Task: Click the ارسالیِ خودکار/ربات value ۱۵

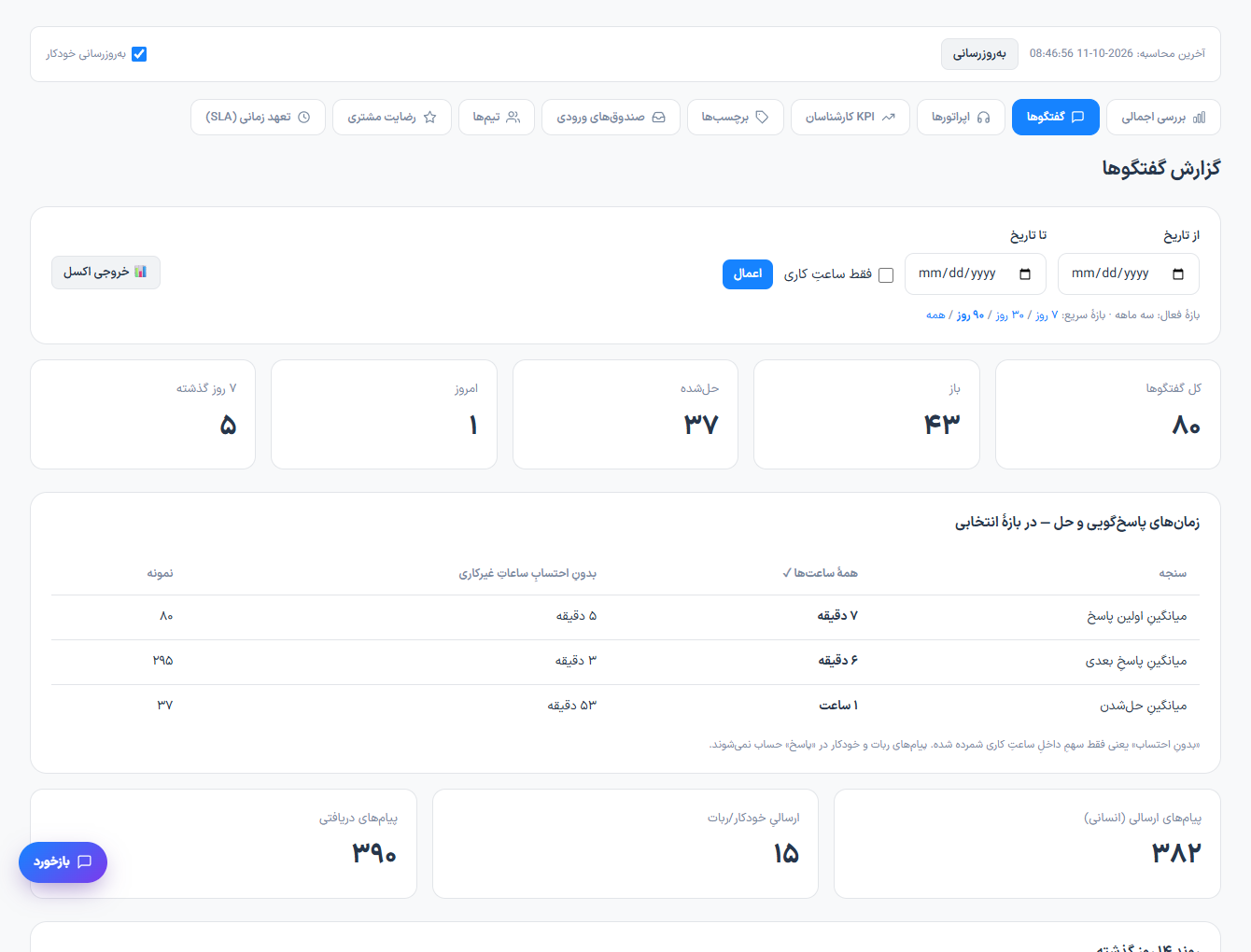Action: click(x=786, y=853)
